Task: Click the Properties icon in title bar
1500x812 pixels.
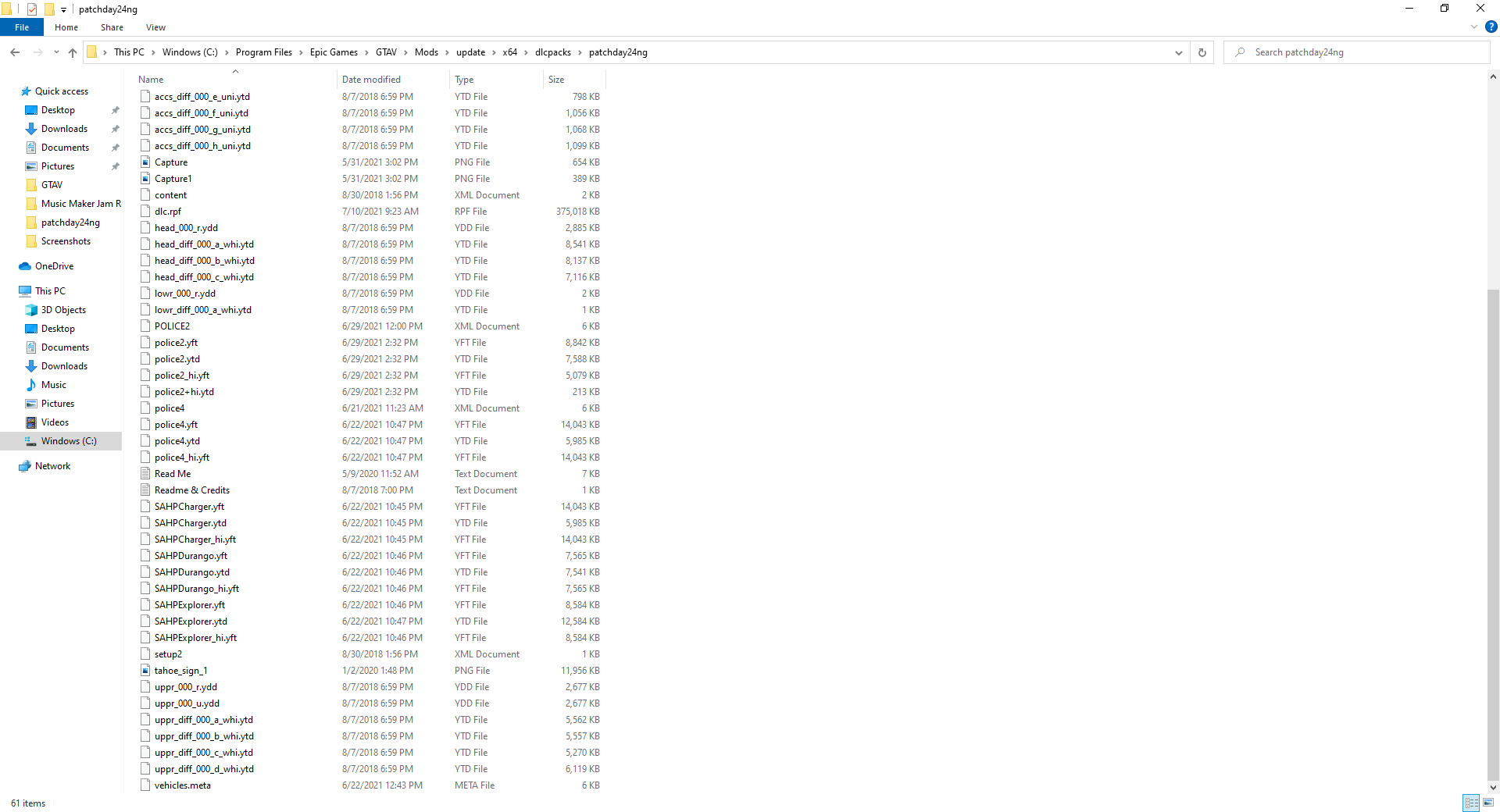Action: (32, 9)
